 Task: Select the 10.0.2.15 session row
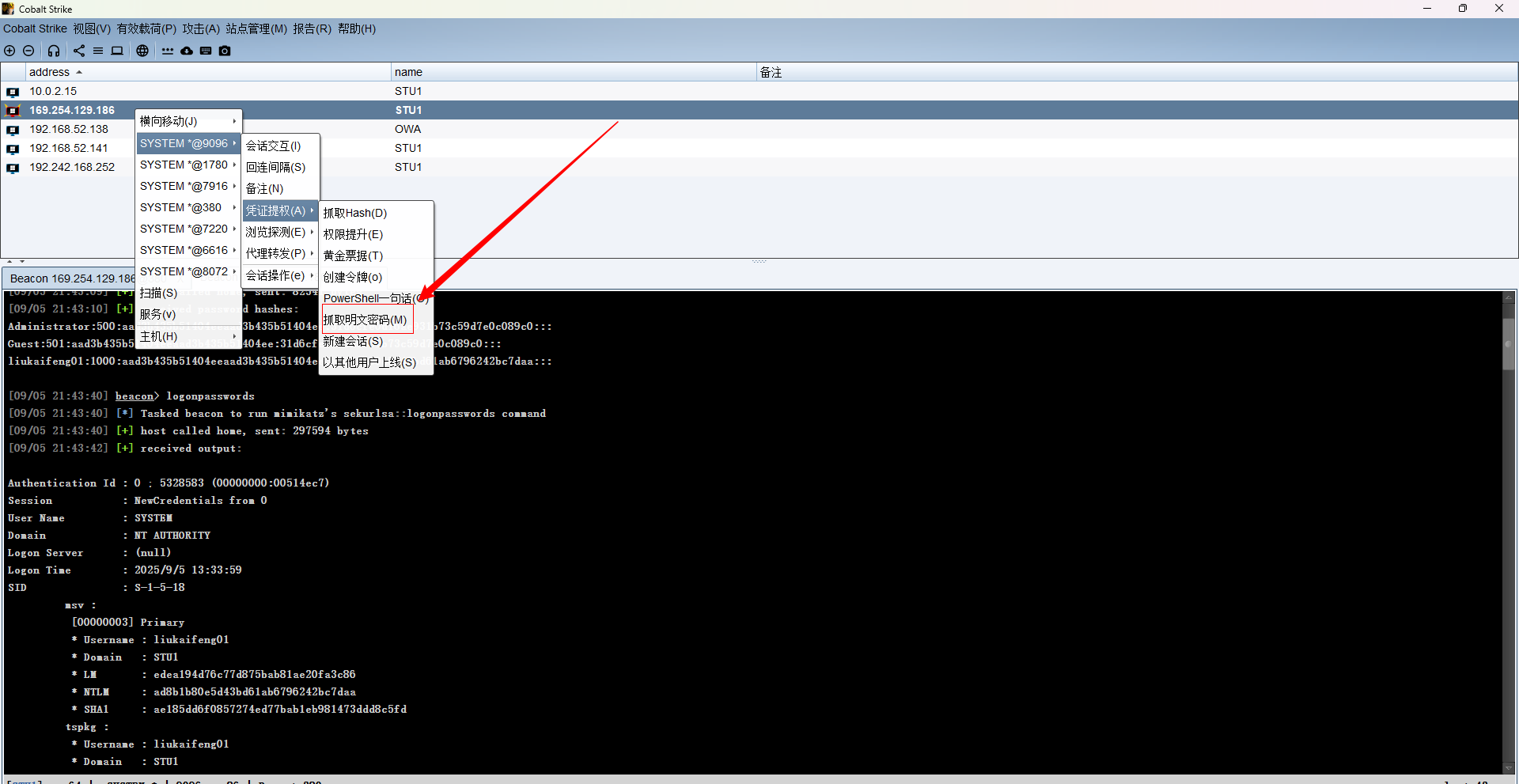[x=759, y=91]
